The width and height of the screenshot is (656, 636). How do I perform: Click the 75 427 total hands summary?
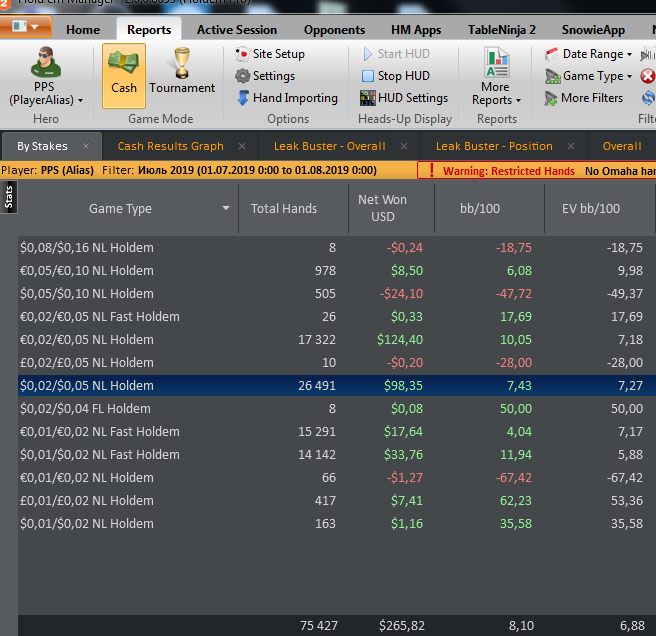[319, 626]
